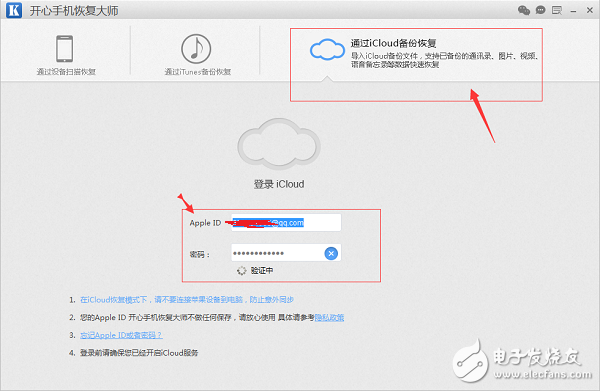Image resolution: width=600 pixels, height=391 pixels.
Task: Open the iCloud recovery mode warning link
Action: tap(187, 300)
